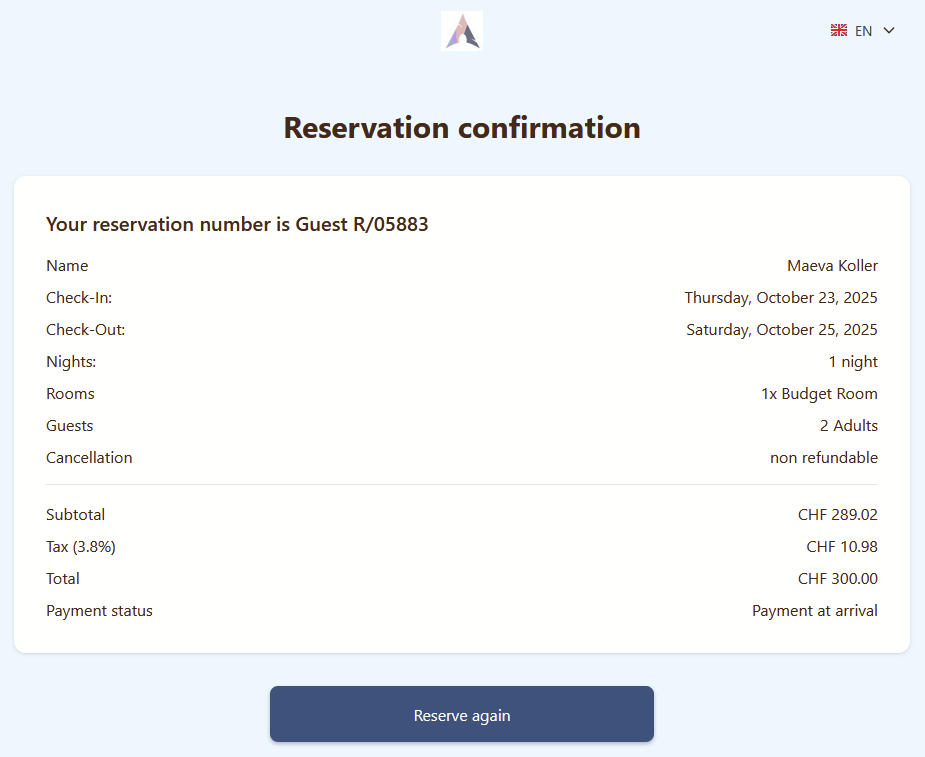Click the check-out date Saturday, October 25
Viewport: 925px width, 757px height.
pyautogui.click(x=782, y=330)
